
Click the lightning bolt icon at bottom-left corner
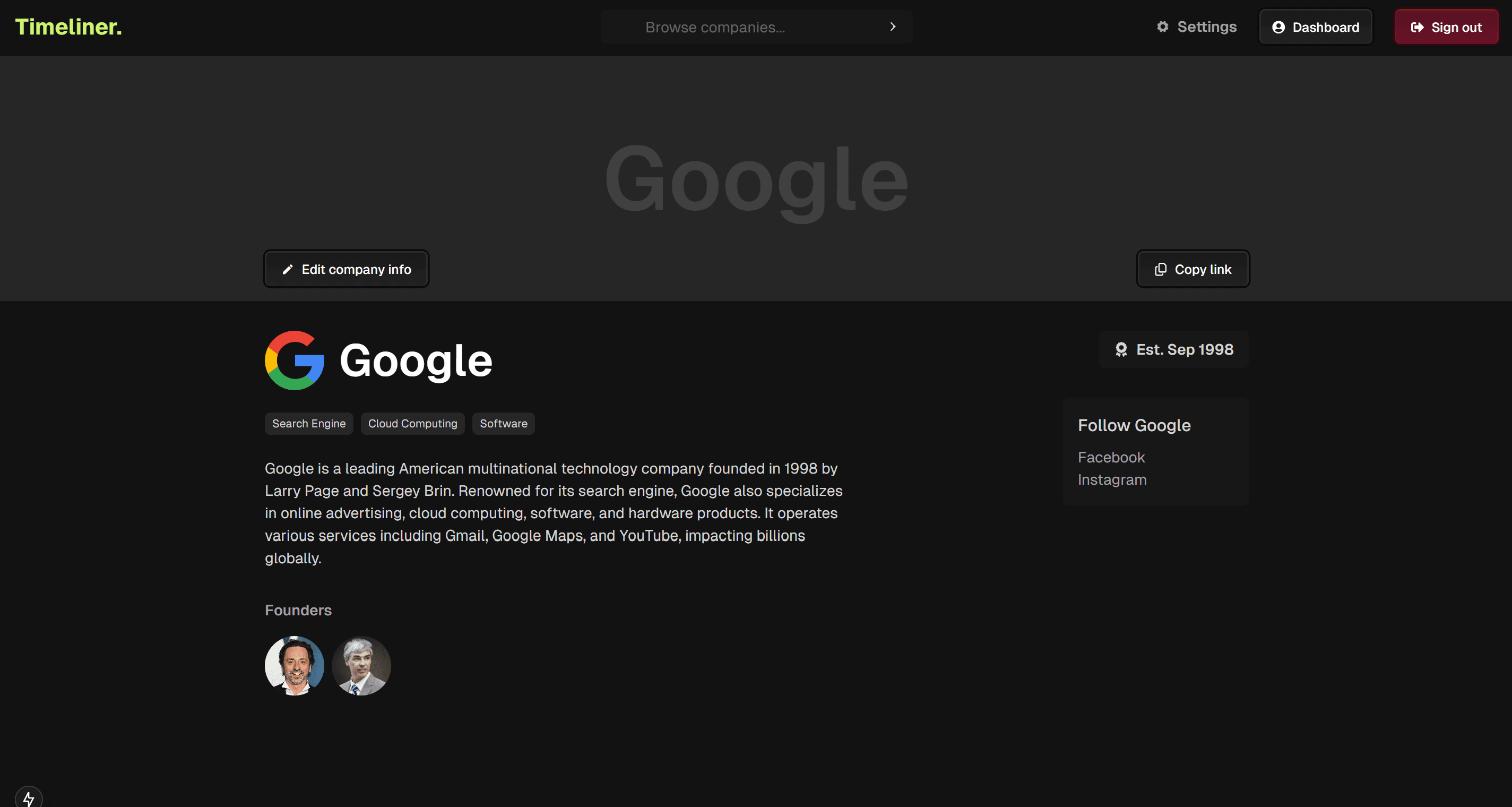pyautogui.click(x=29, y=798)
